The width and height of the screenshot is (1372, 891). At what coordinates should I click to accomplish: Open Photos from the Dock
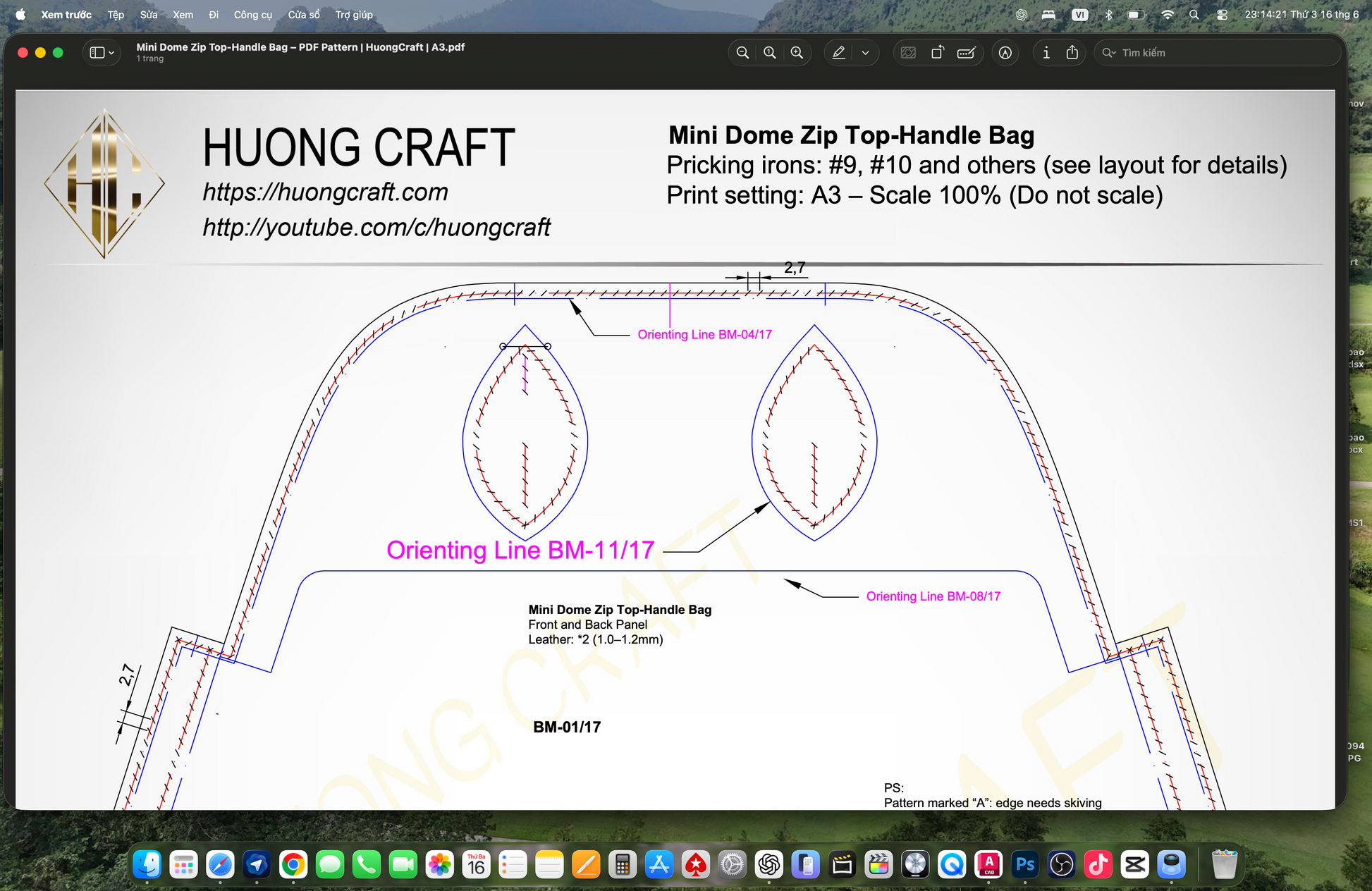coord(440,864)
